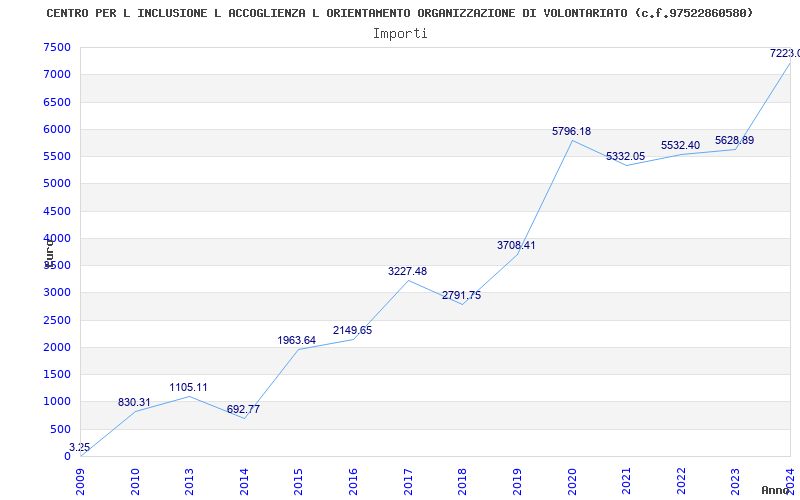
Task: Click the 'Anno' x-axis title
Action: 777,490
